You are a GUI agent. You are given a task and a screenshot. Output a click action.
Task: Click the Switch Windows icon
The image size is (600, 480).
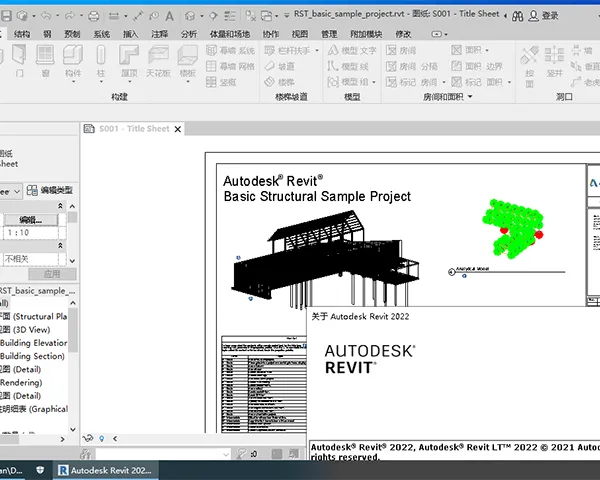point(266,16)
